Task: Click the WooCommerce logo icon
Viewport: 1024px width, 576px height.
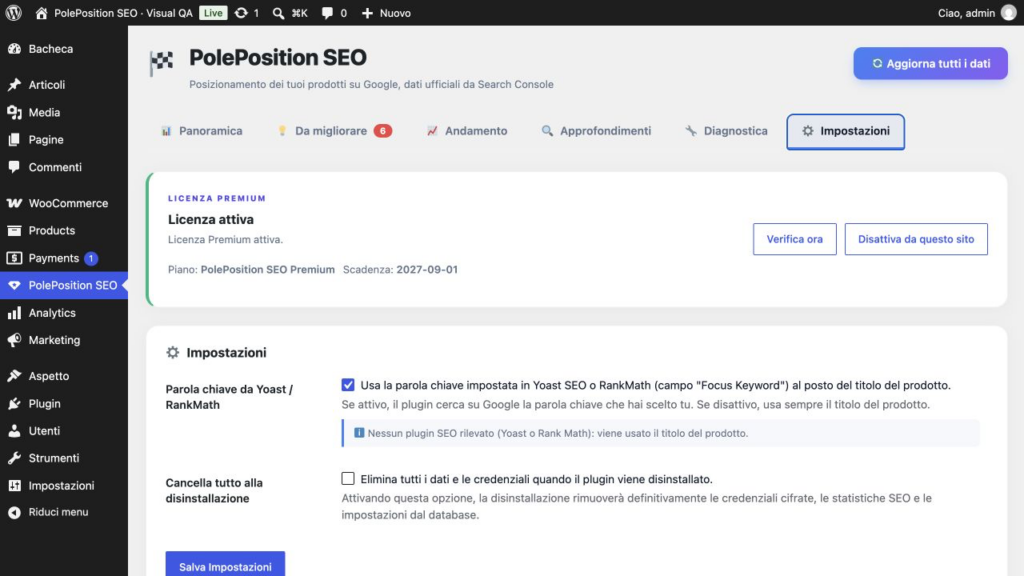Action: (14, 203)
